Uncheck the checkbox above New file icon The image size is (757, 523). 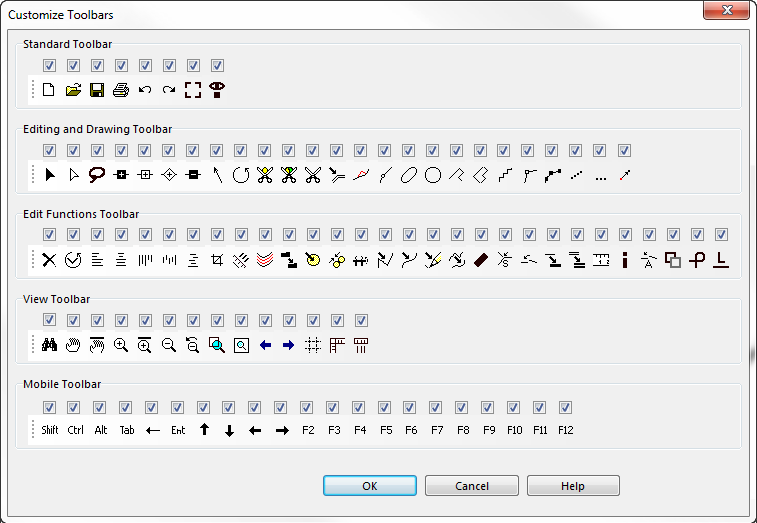pos(49,65)
